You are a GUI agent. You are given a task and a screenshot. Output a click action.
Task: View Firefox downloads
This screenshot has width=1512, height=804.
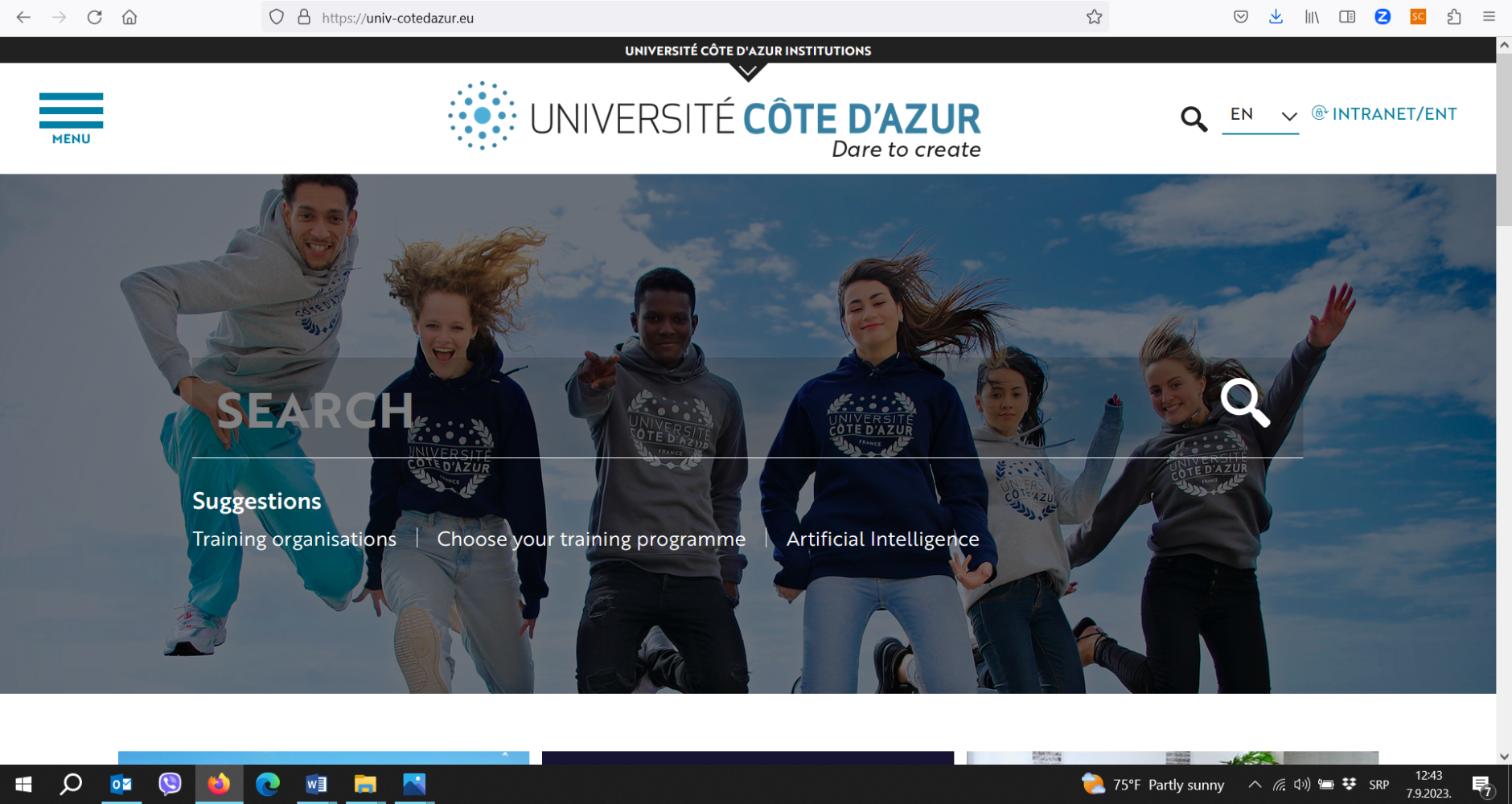(x=1276, y=16)
